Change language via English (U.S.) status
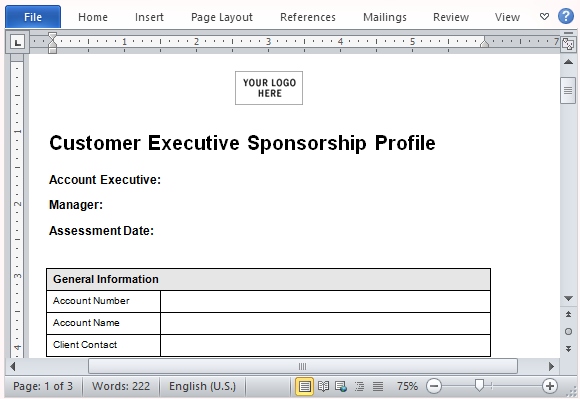Viewport: 580px width, 399px height. click(202, 386)
